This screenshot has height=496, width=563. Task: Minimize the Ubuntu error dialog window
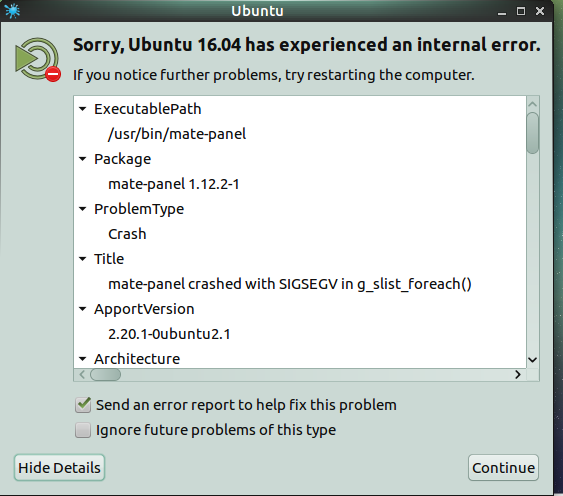tap(502, 13)
